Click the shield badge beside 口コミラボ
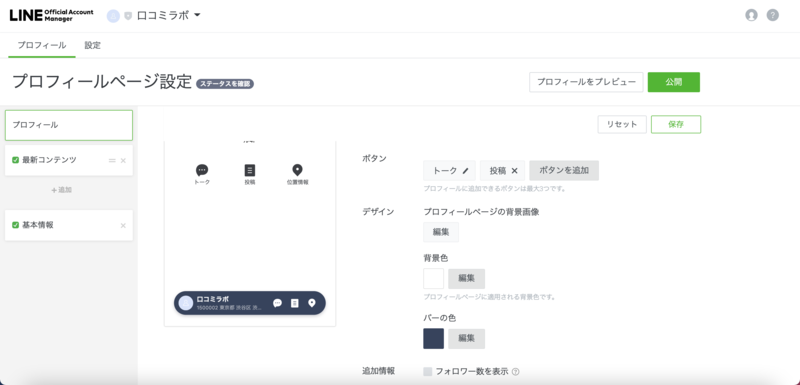 pyautogui.click(x=128, y=16)
